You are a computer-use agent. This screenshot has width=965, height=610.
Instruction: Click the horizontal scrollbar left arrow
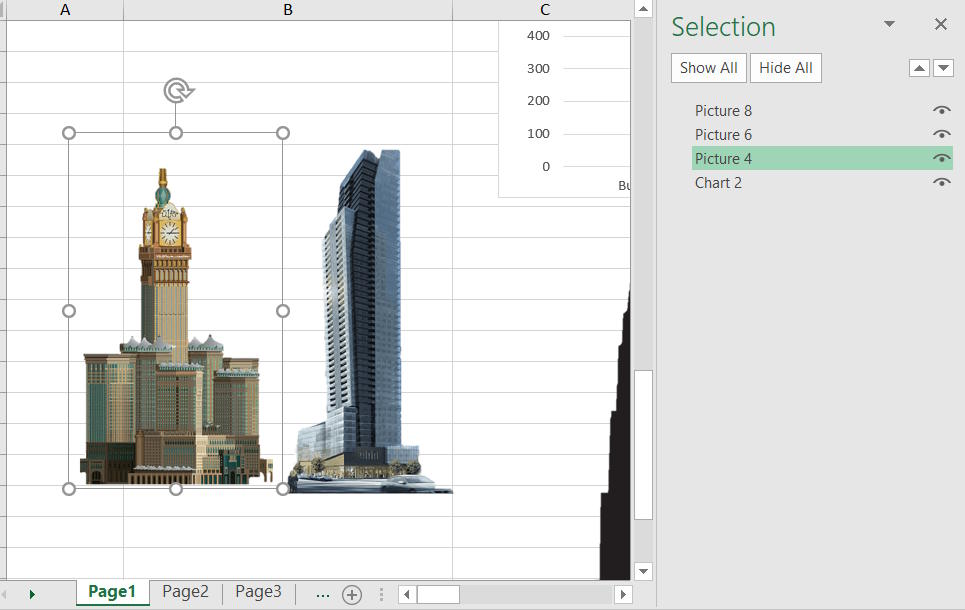405,593
